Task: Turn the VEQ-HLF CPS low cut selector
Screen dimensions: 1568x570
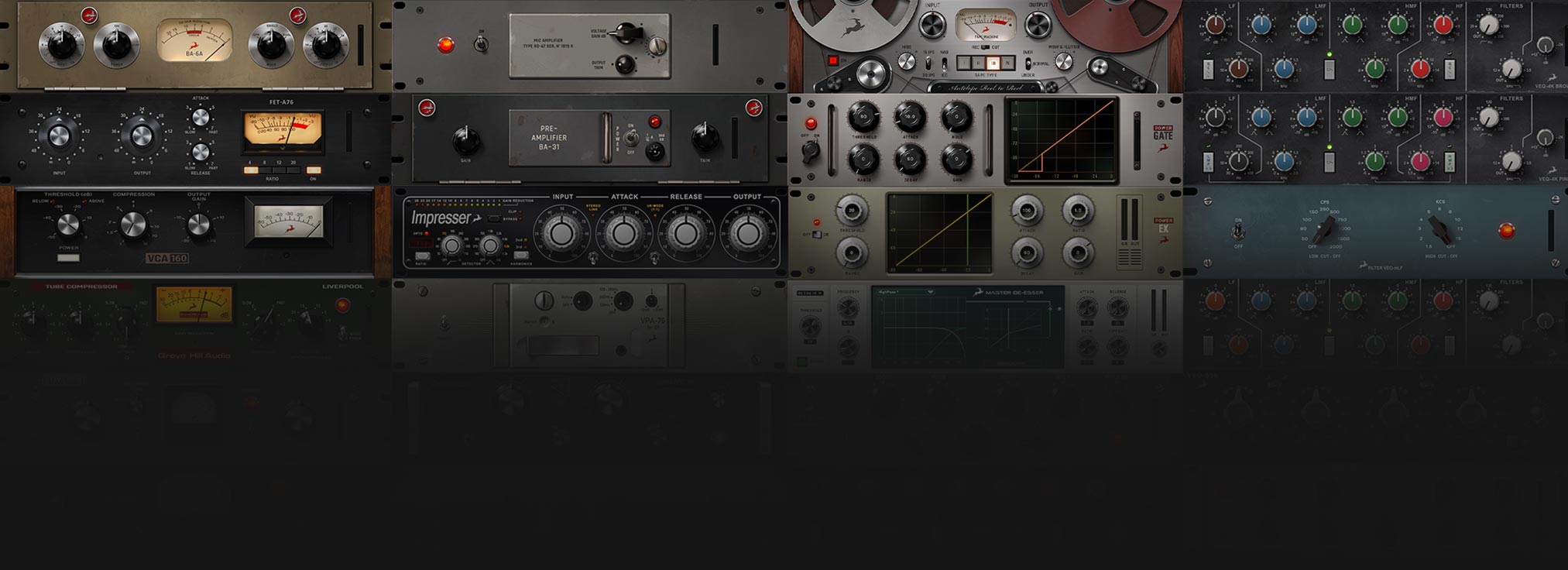Action: coord(1325,229)
